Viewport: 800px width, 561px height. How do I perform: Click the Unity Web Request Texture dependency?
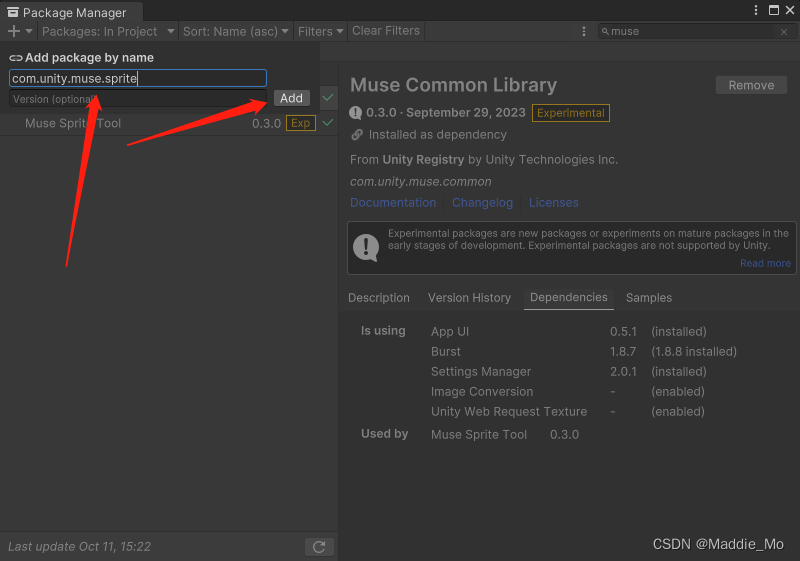[x=509, y=412]
